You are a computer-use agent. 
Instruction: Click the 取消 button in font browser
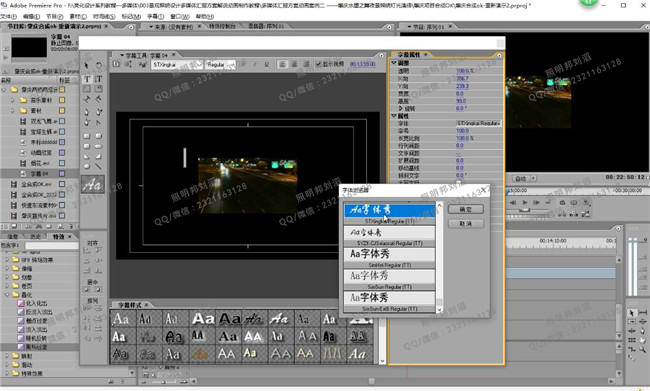pos(466,224)
